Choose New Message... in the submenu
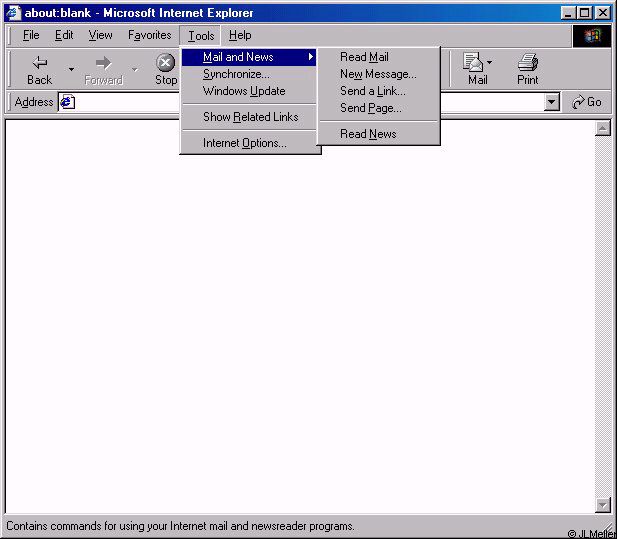This screenshot has width=617, height=539. point(379,74)
